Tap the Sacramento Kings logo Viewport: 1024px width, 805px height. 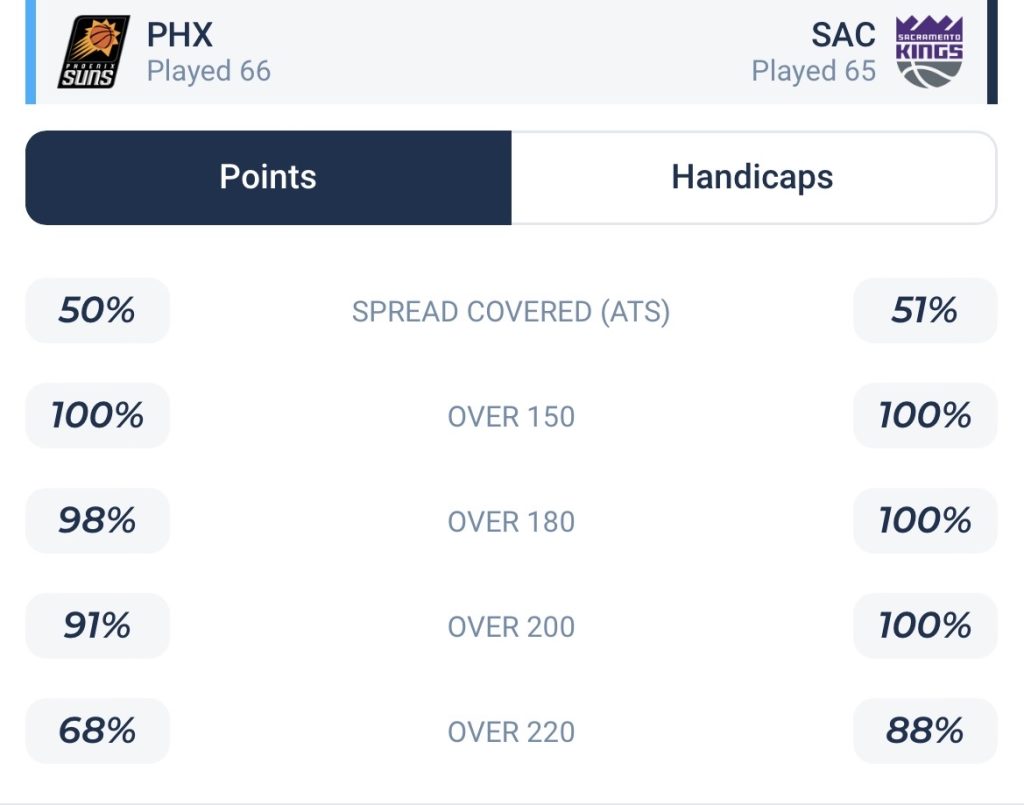click(x=929, y=51)
